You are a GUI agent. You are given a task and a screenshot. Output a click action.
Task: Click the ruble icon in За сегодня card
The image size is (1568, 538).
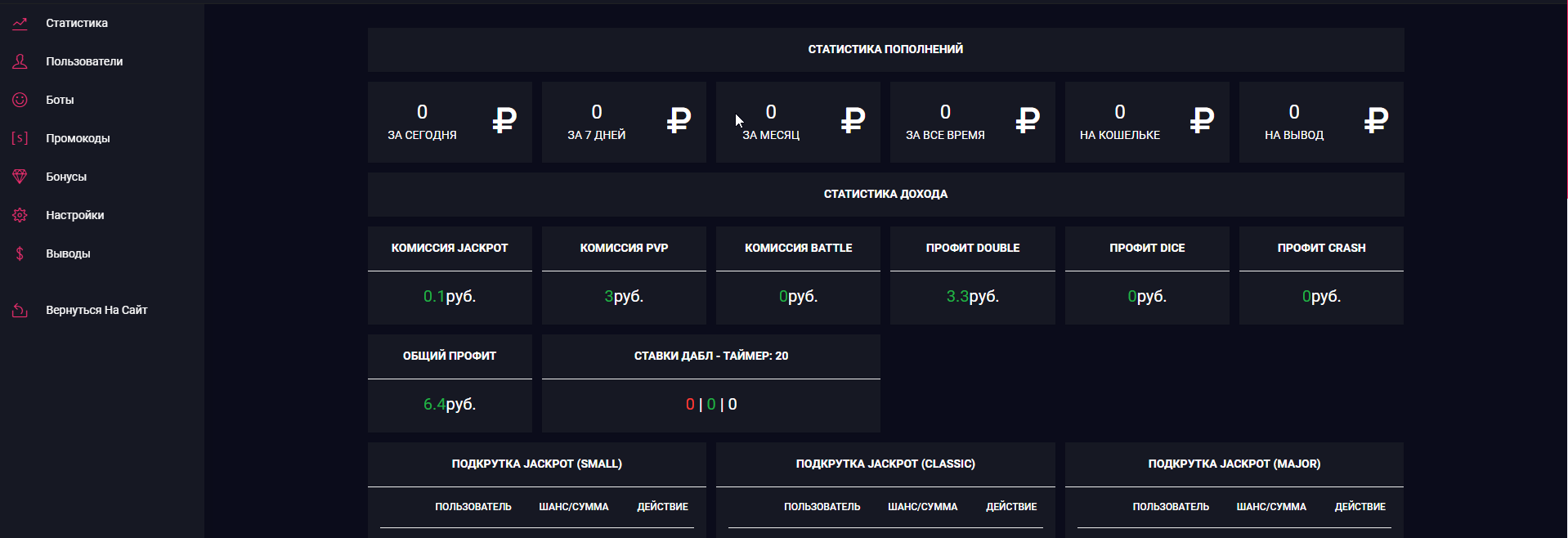coord(504,121)
